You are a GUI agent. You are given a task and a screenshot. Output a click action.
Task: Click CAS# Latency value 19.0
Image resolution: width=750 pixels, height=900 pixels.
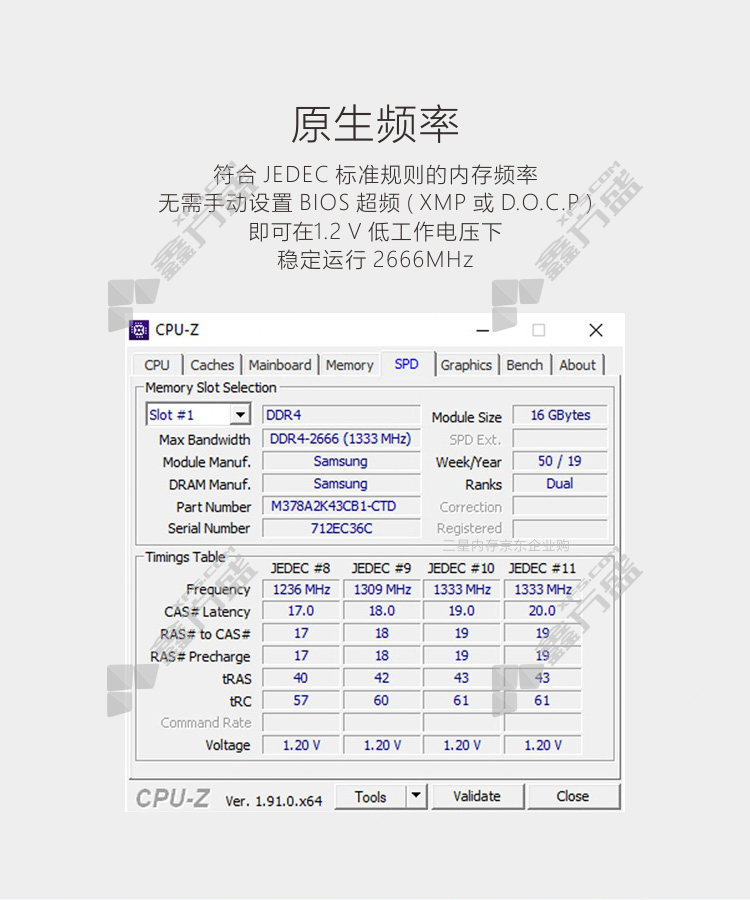[x=462, y=611]
